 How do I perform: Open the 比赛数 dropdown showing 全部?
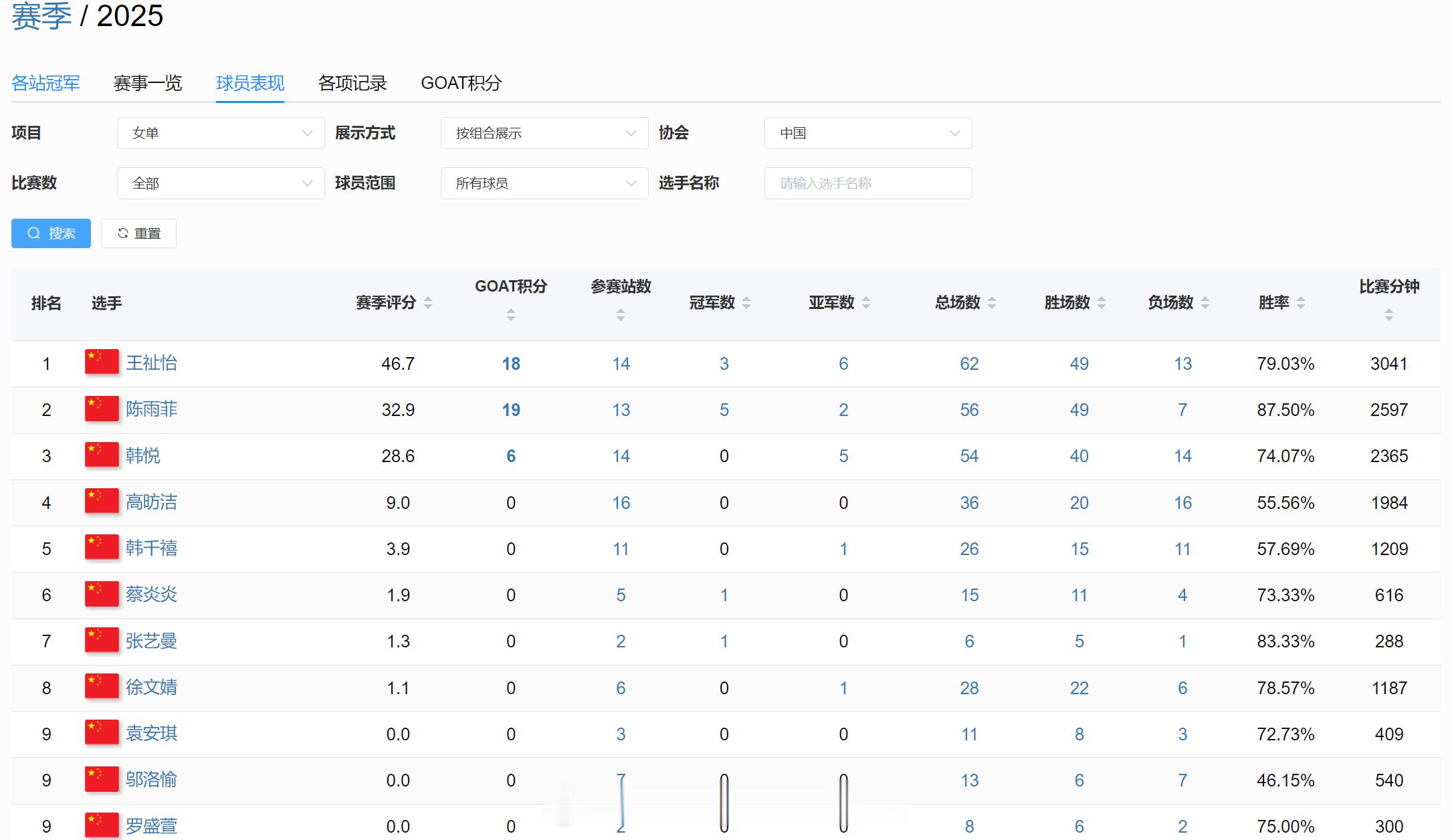(221, 183)
